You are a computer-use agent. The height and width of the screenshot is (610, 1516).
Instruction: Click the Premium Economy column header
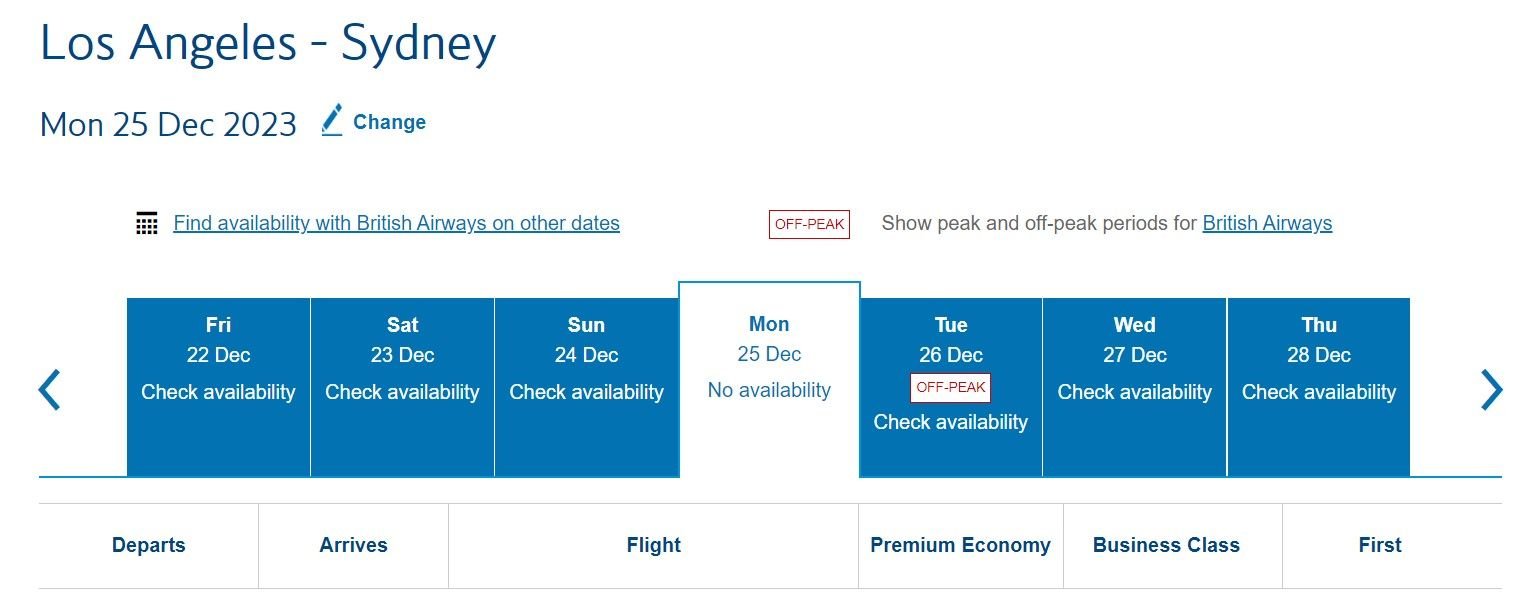point(960,545)
